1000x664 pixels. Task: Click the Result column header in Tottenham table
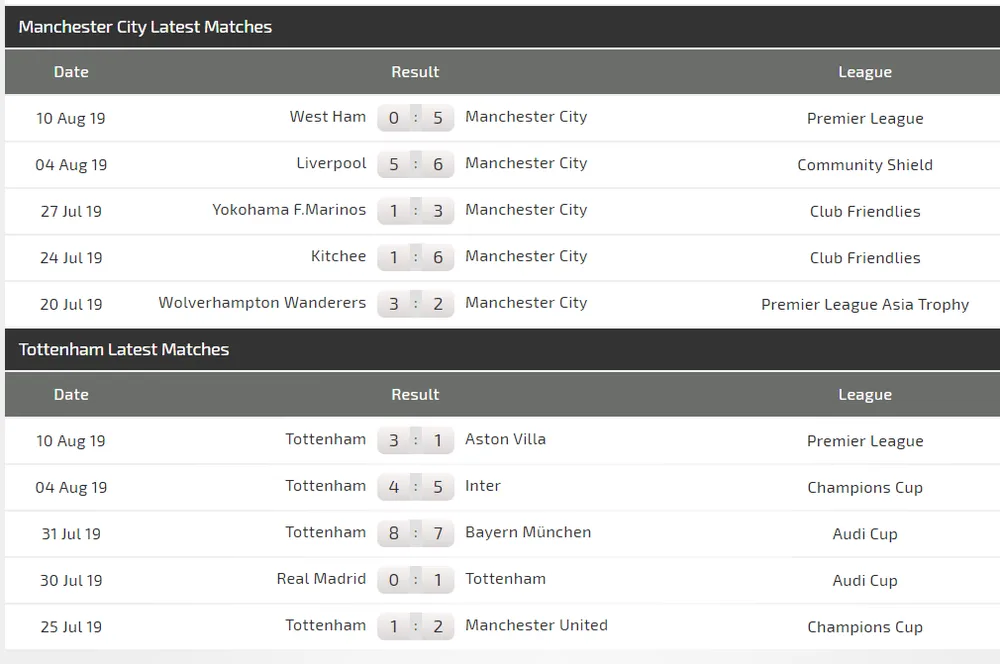coord(415,394)
